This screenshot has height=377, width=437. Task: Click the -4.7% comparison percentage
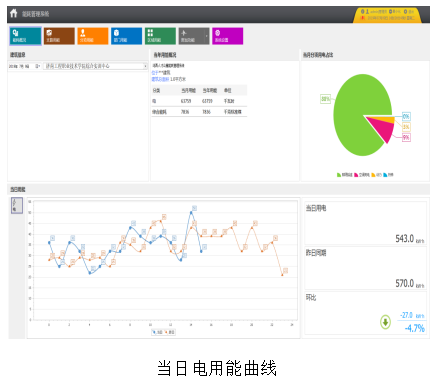[415, 328]
